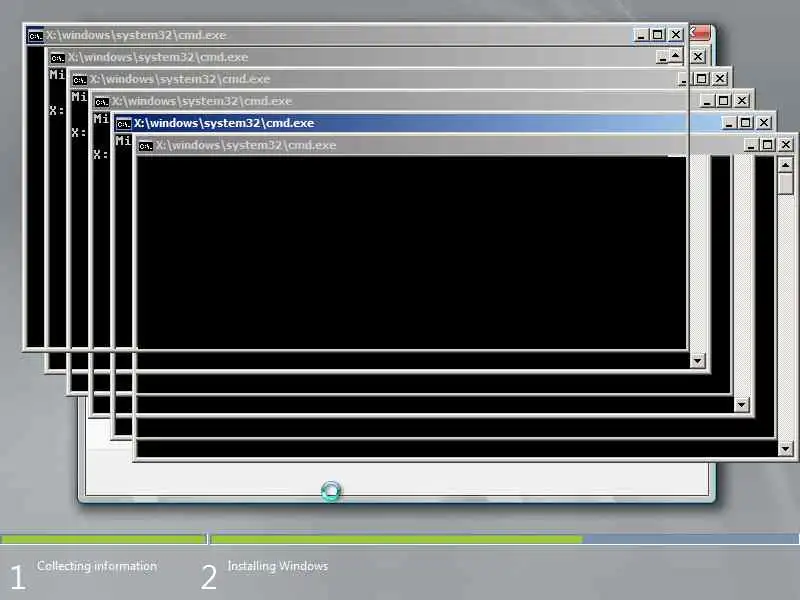This screenshot has width=800, height=600.
Task: Maximize the fourth cmd.exe window from top
Action: (723, 101)
